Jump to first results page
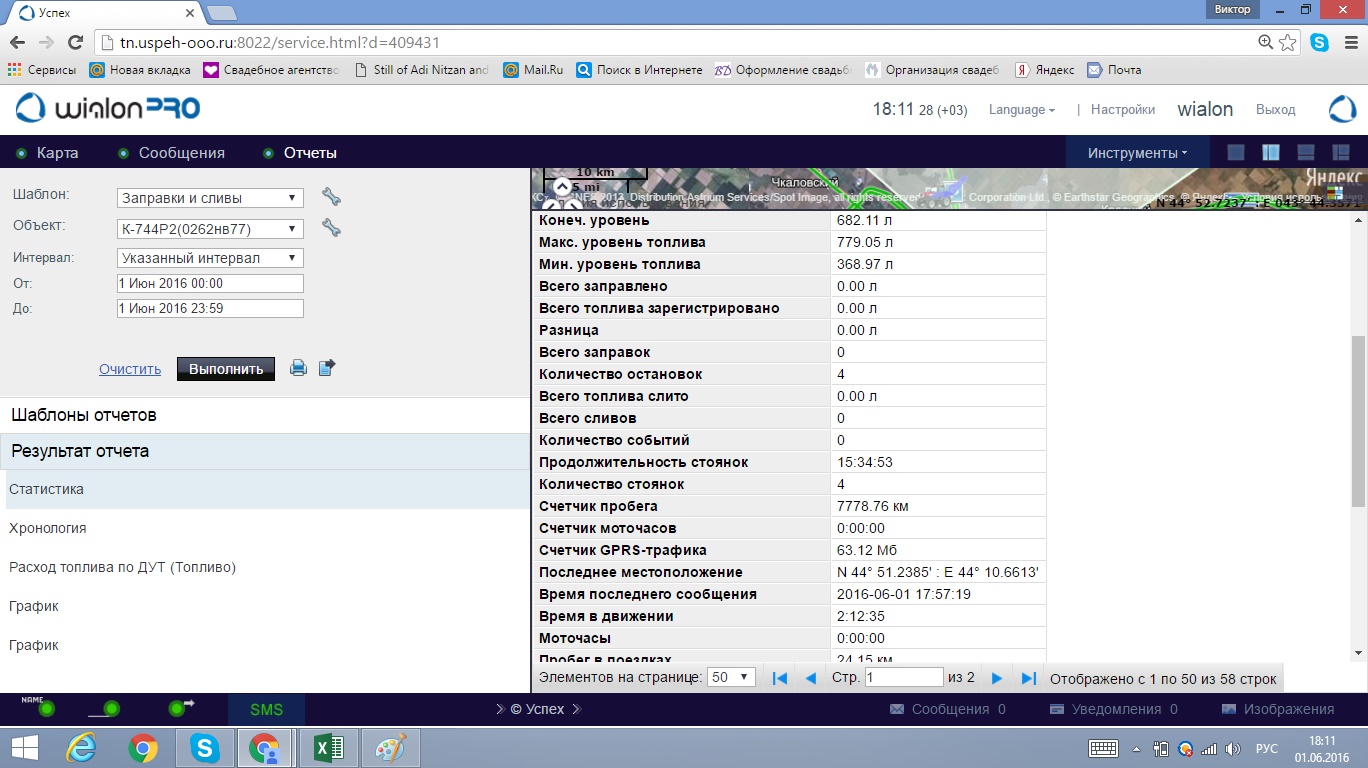Image resolution: width=1368 pixels, height=768 pixels. point(780,678)
